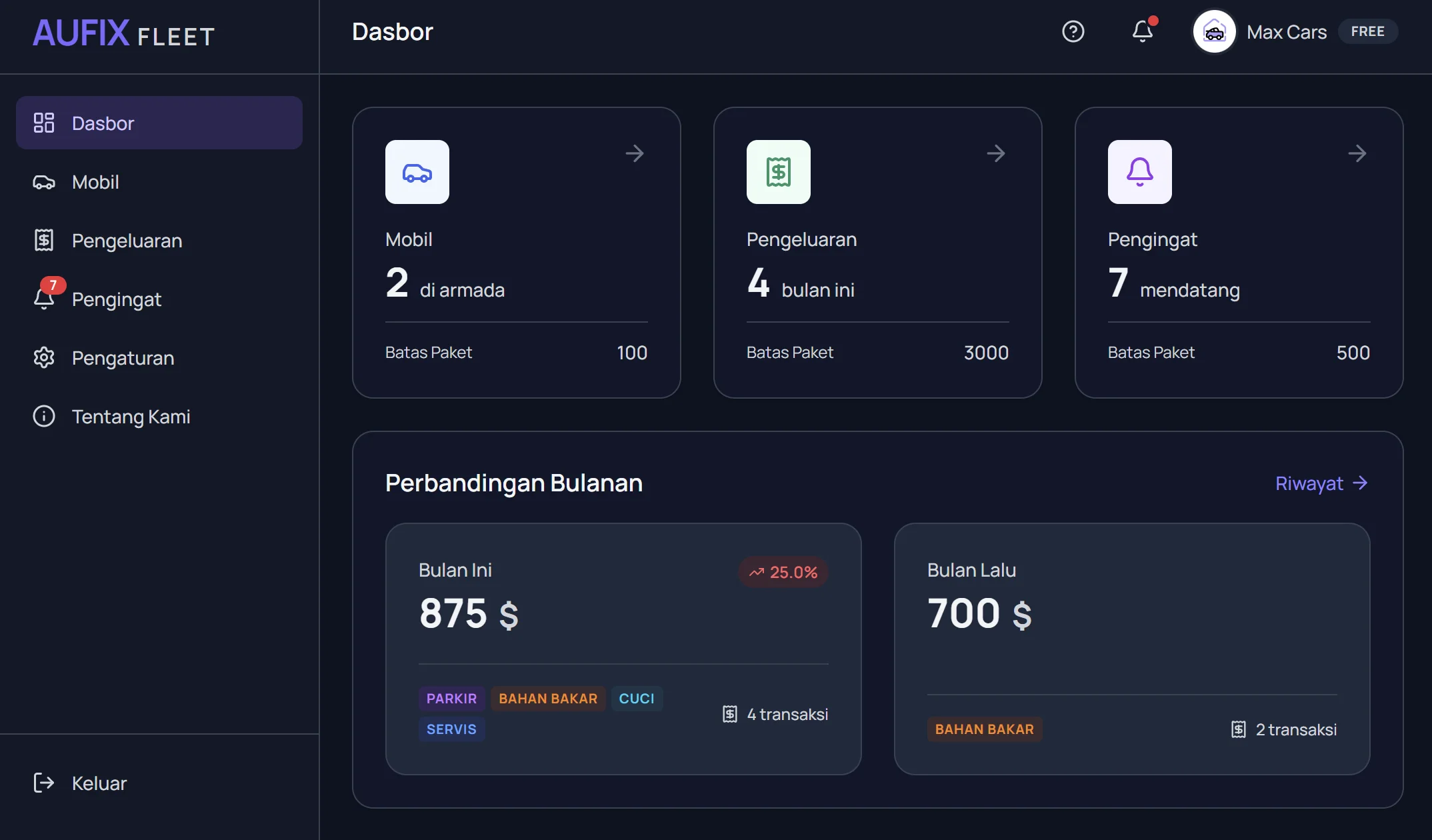Click the Pengingat bell icon with badge 7
Viewport: 1432px width, 840px height.
(44, 299)
